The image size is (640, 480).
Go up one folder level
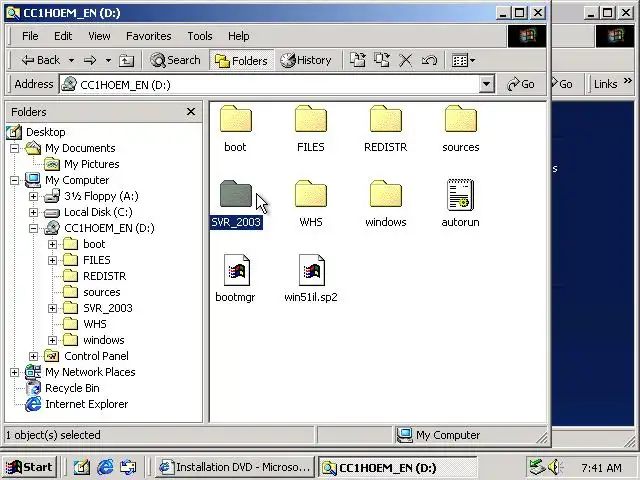126,60
